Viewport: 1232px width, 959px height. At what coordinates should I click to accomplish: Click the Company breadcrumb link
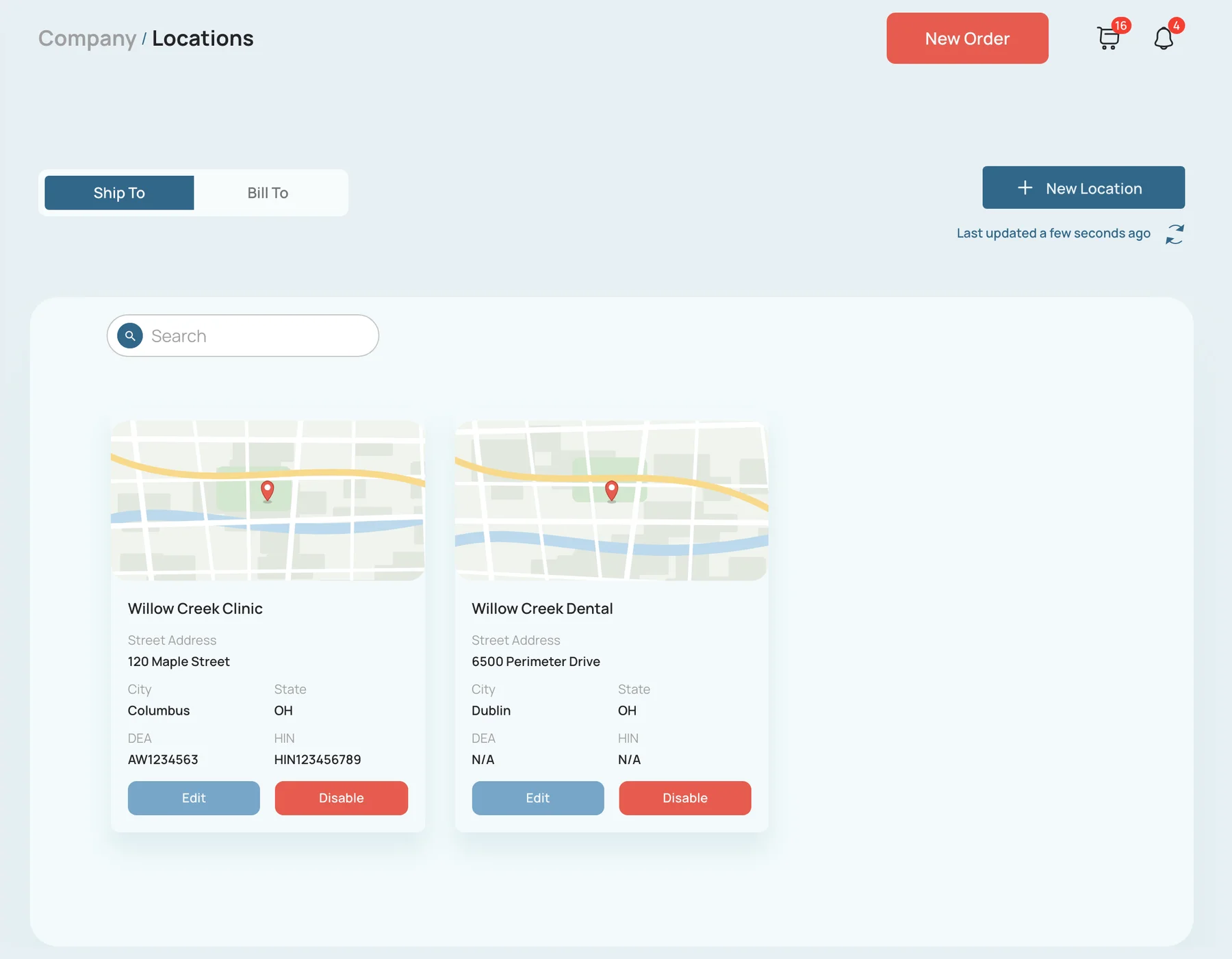[87, 38]
